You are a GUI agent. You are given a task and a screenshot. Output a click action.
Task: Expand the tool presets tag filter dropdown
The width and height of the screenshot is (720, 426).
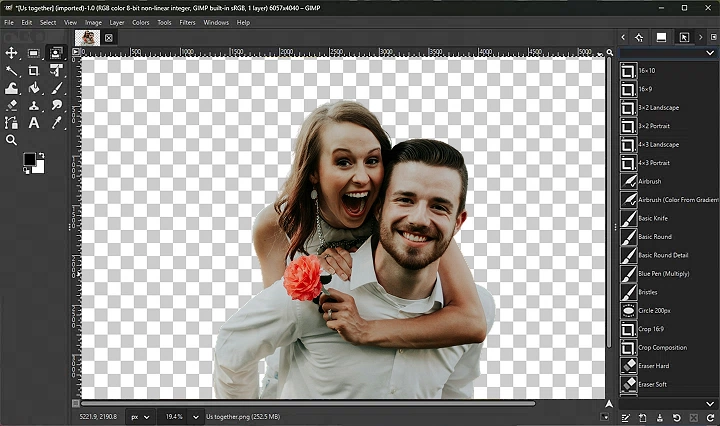[x=711, y=53]
